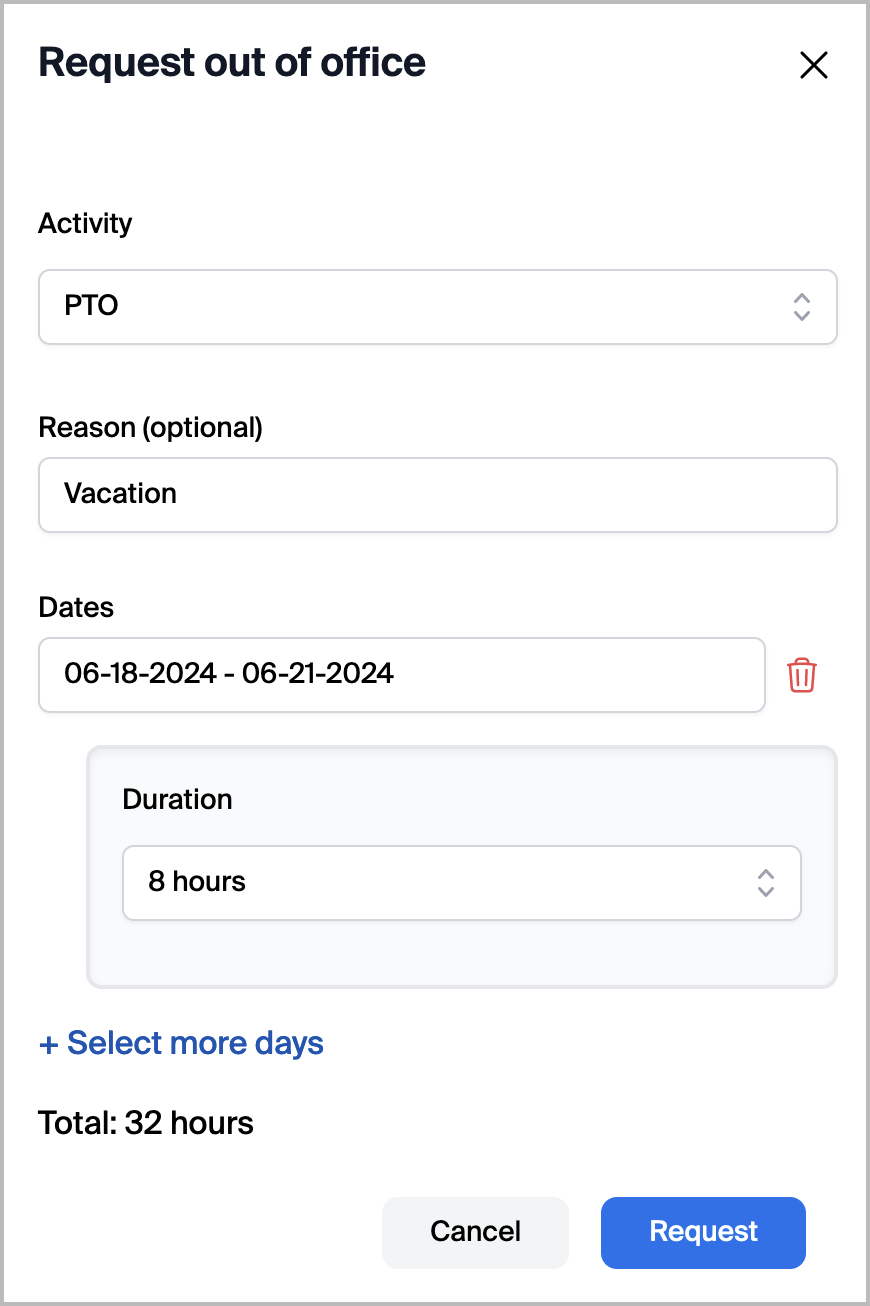Click the chevron arrows in Duration selector

766,882
